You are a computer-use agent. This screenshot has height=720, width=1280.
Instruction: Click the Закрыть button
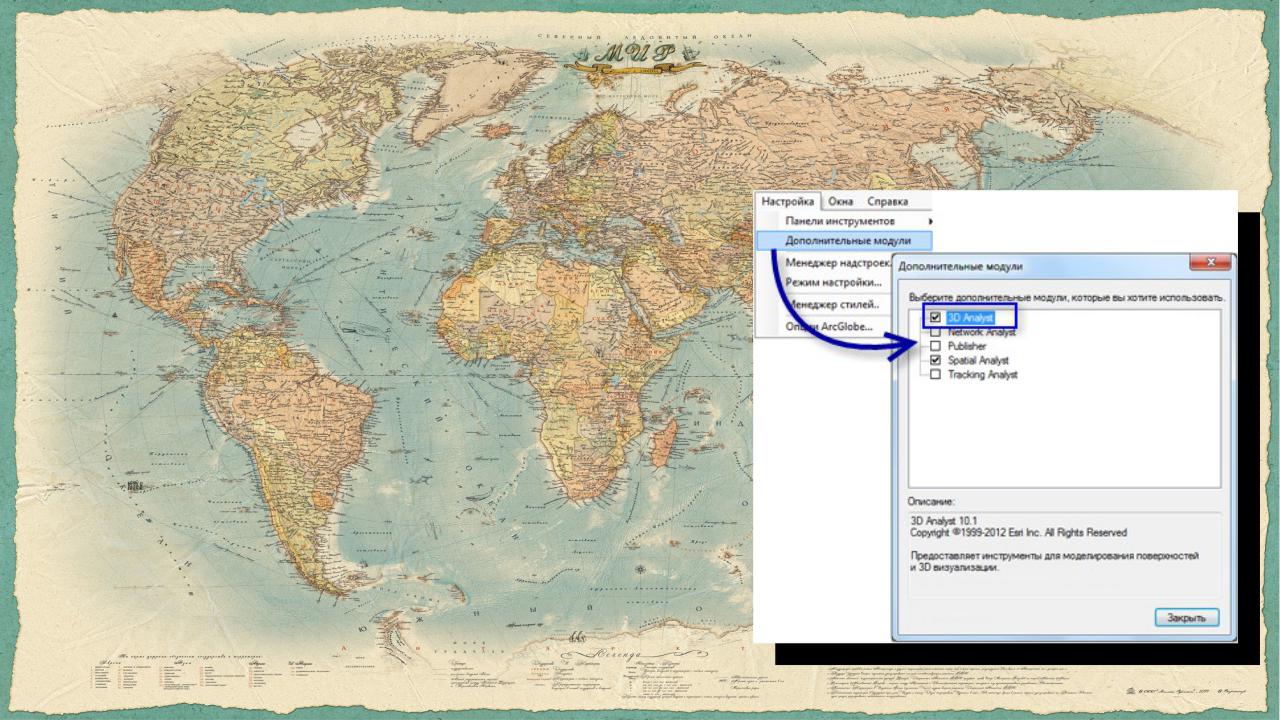(1187, 618)
